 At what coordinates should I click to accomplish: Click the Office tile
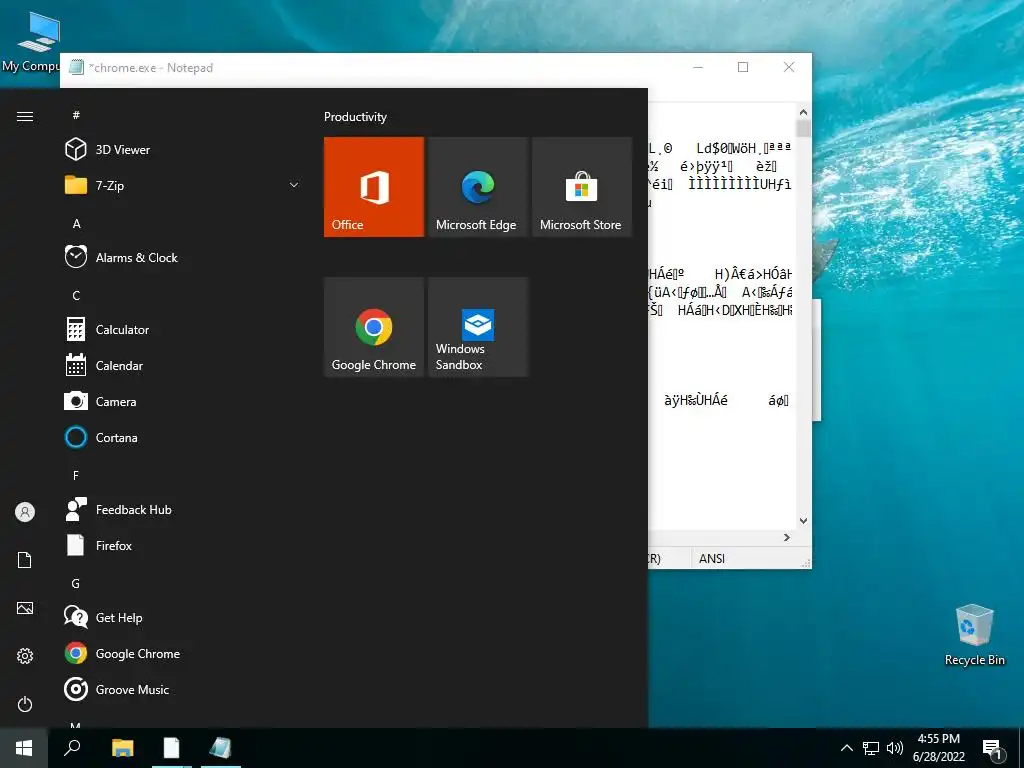[x=374, y=187]
